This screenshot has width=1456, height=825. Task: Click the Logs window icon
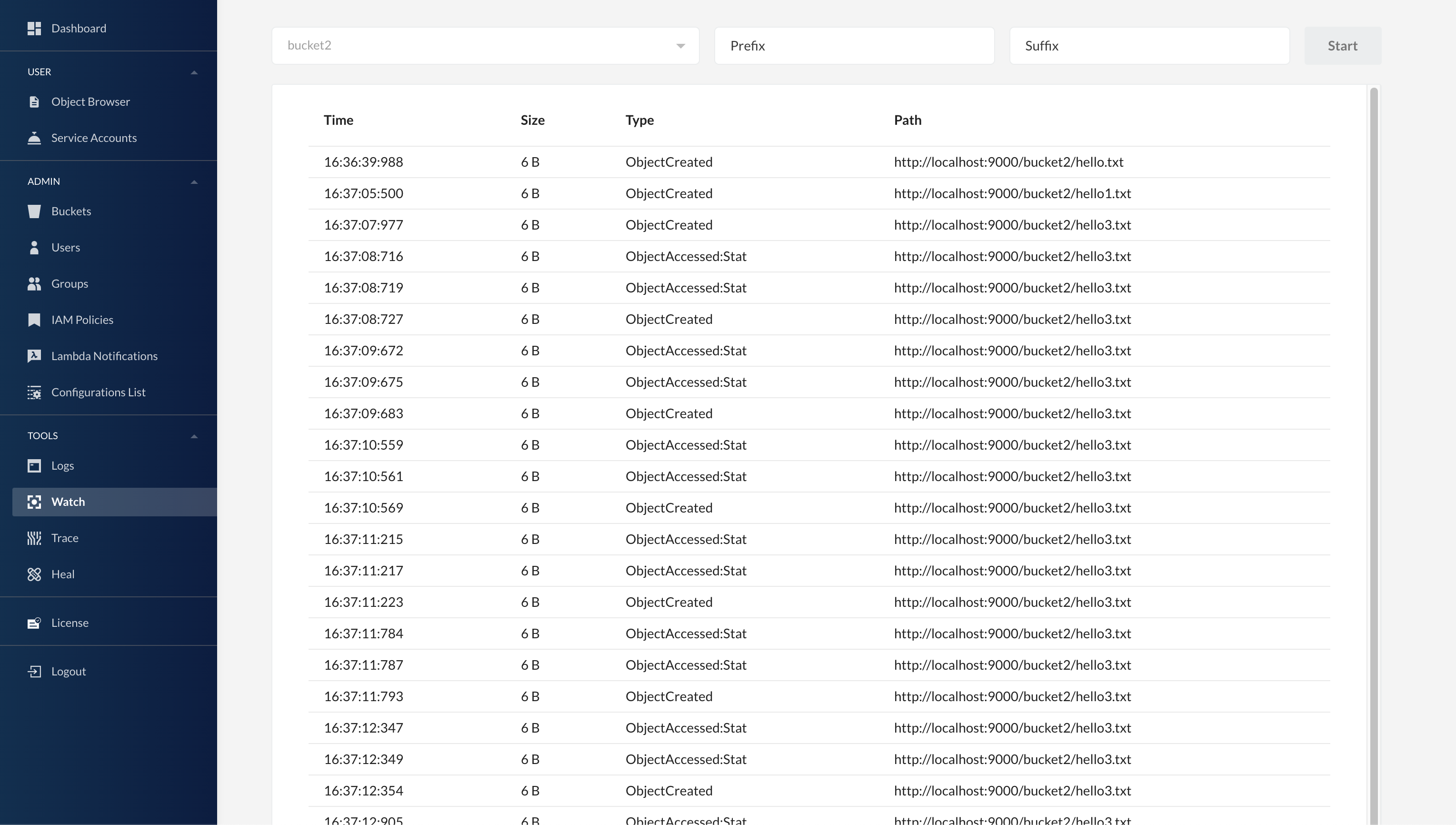click(x=34, y=466)
